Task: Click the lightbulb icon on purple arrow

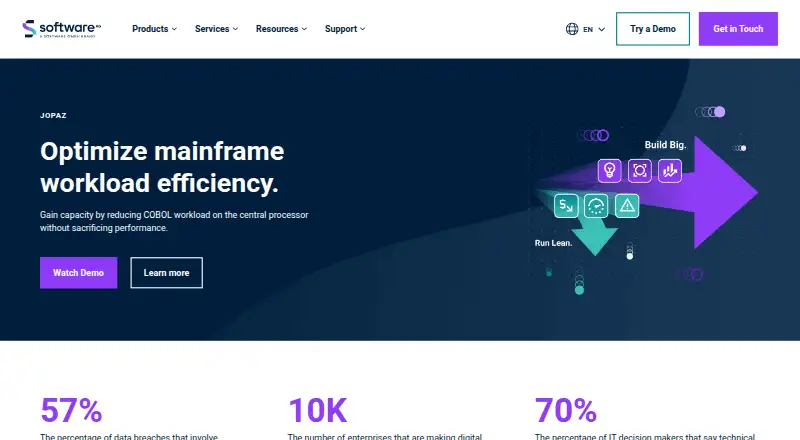Action: pyautogui.click(x=610, y=170)
